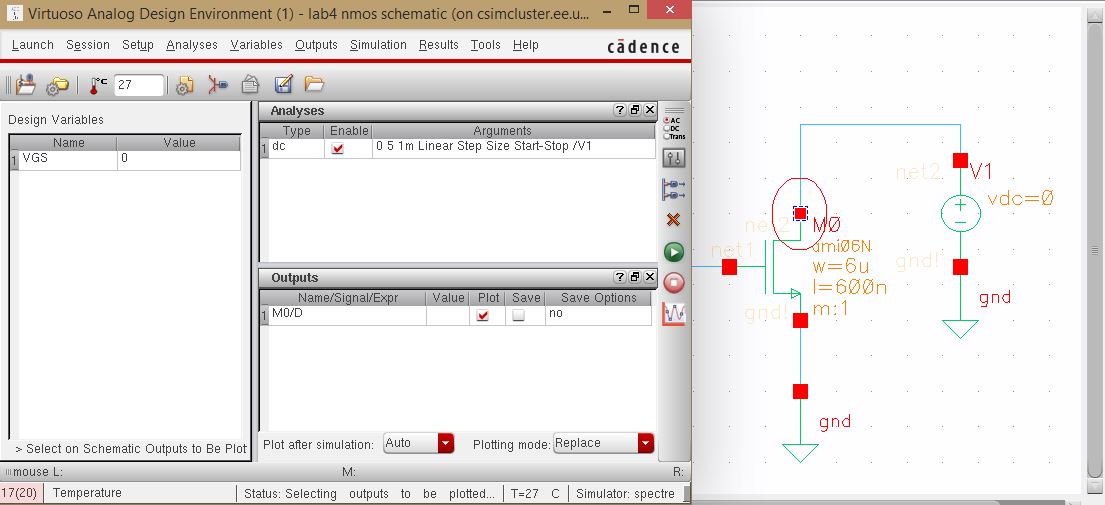Open the Results menu
Screen dimensions: 1105x505
click(438, 45)
